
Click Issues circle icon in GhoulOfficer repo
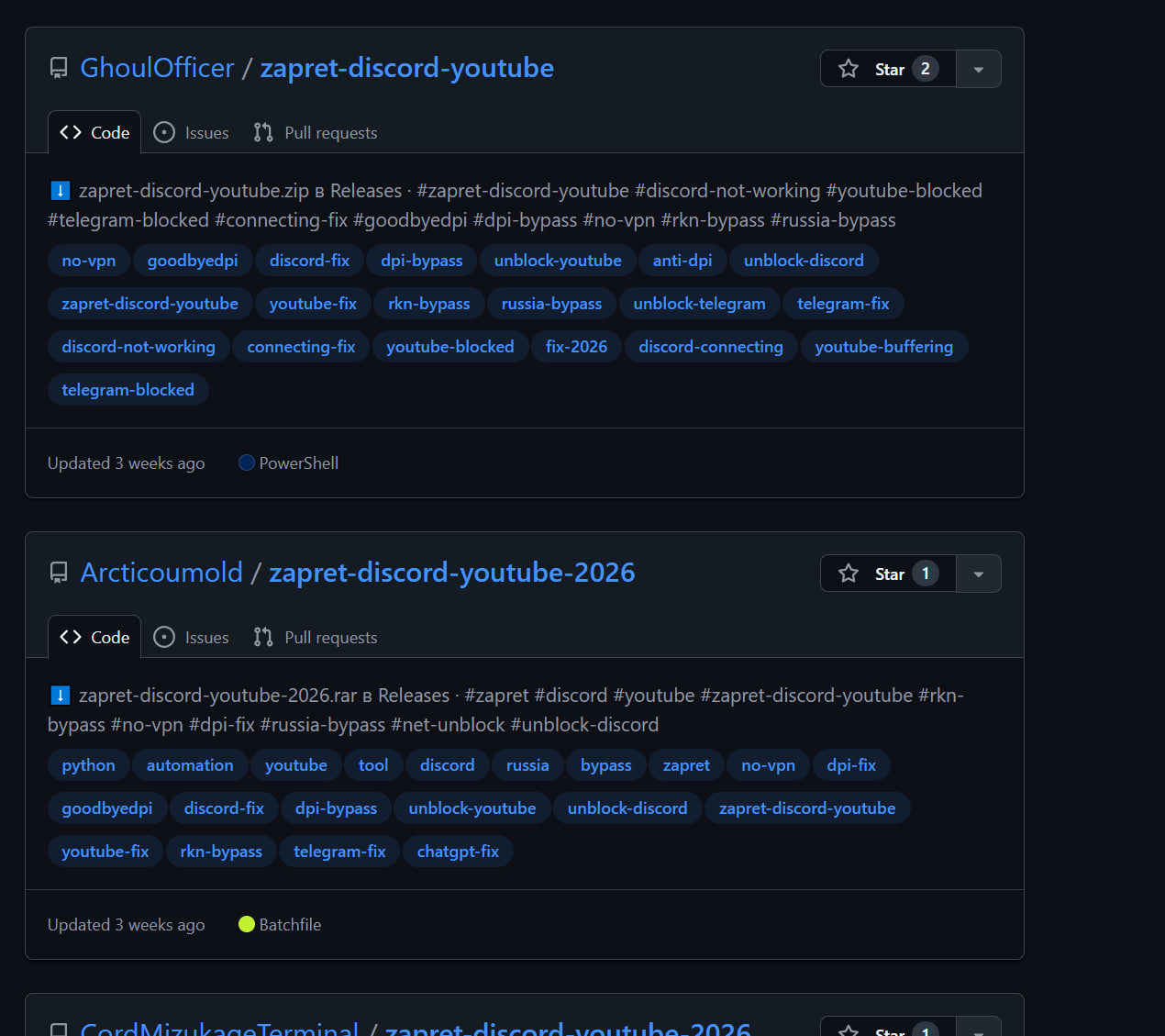(164, 132)
